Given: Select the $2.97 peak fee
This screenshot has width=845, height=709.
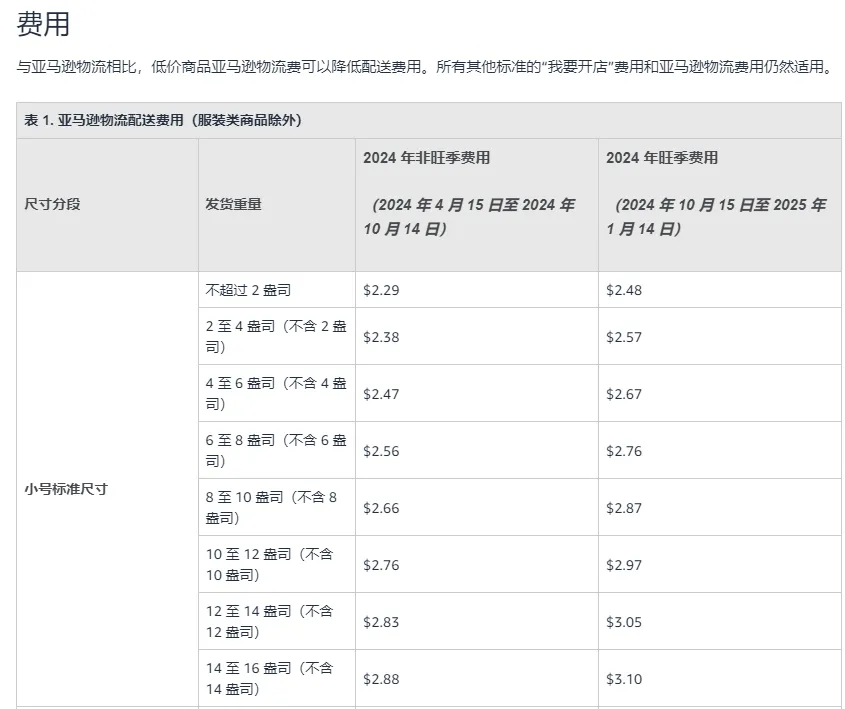Looking at the screenshot, I should [624, 565].
